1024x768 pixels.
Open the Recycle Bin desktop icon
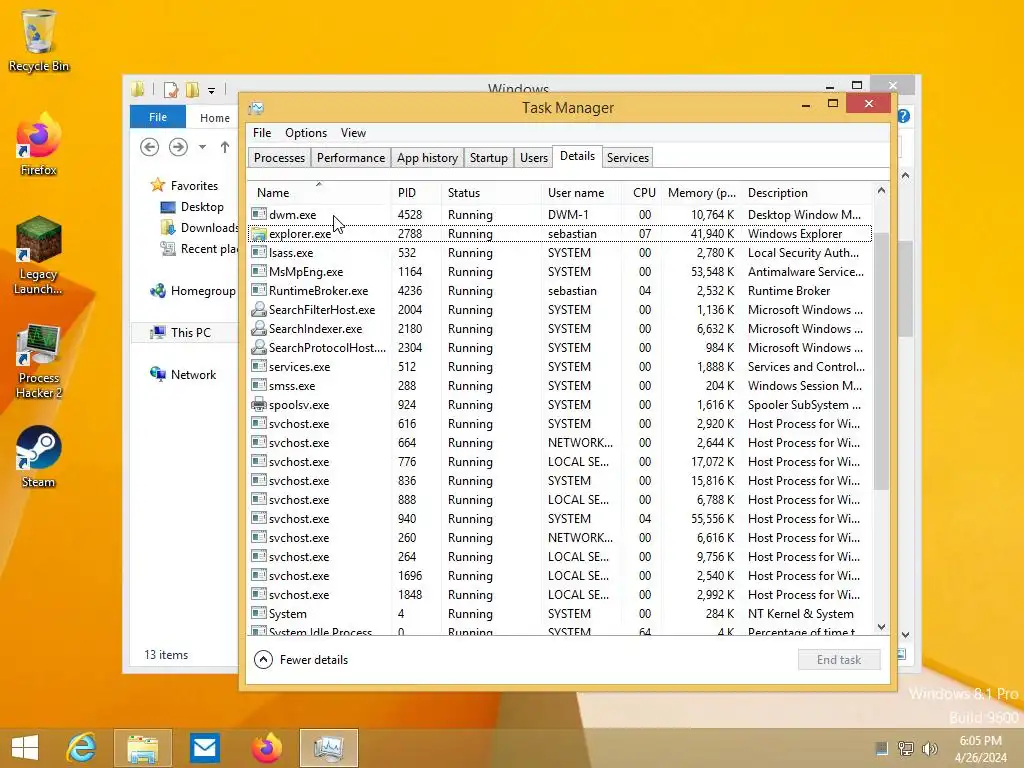point(38,39)
